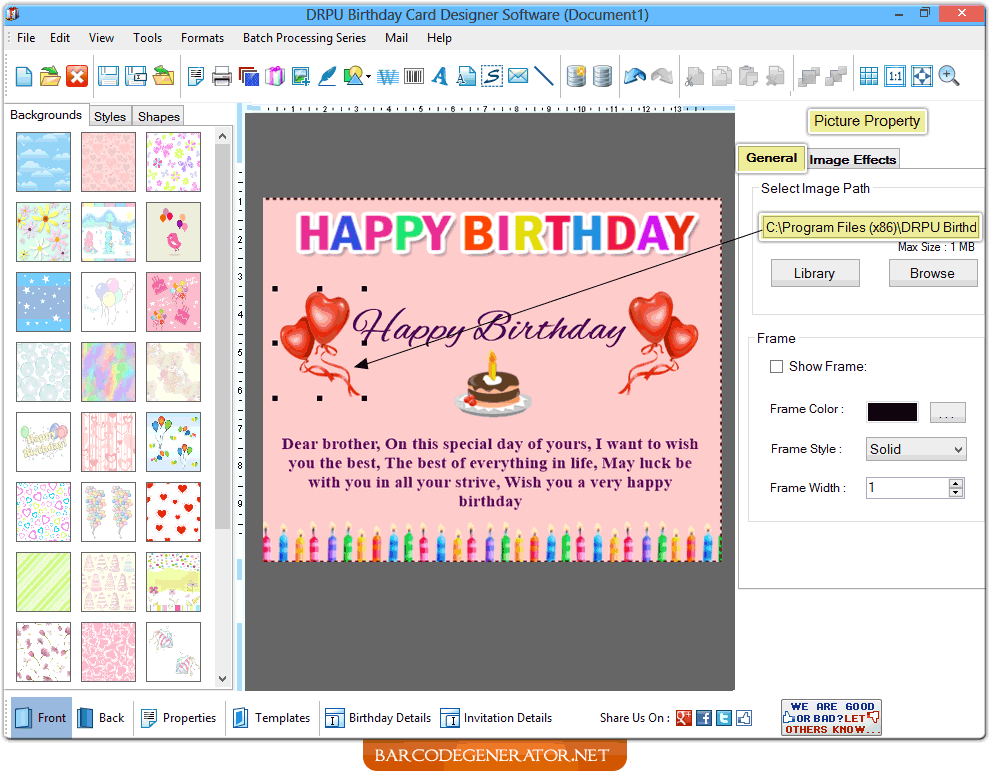Select the red hearts on white background thumbnail
The width and height of the screenshot is (990, 771).
point(174,512)
